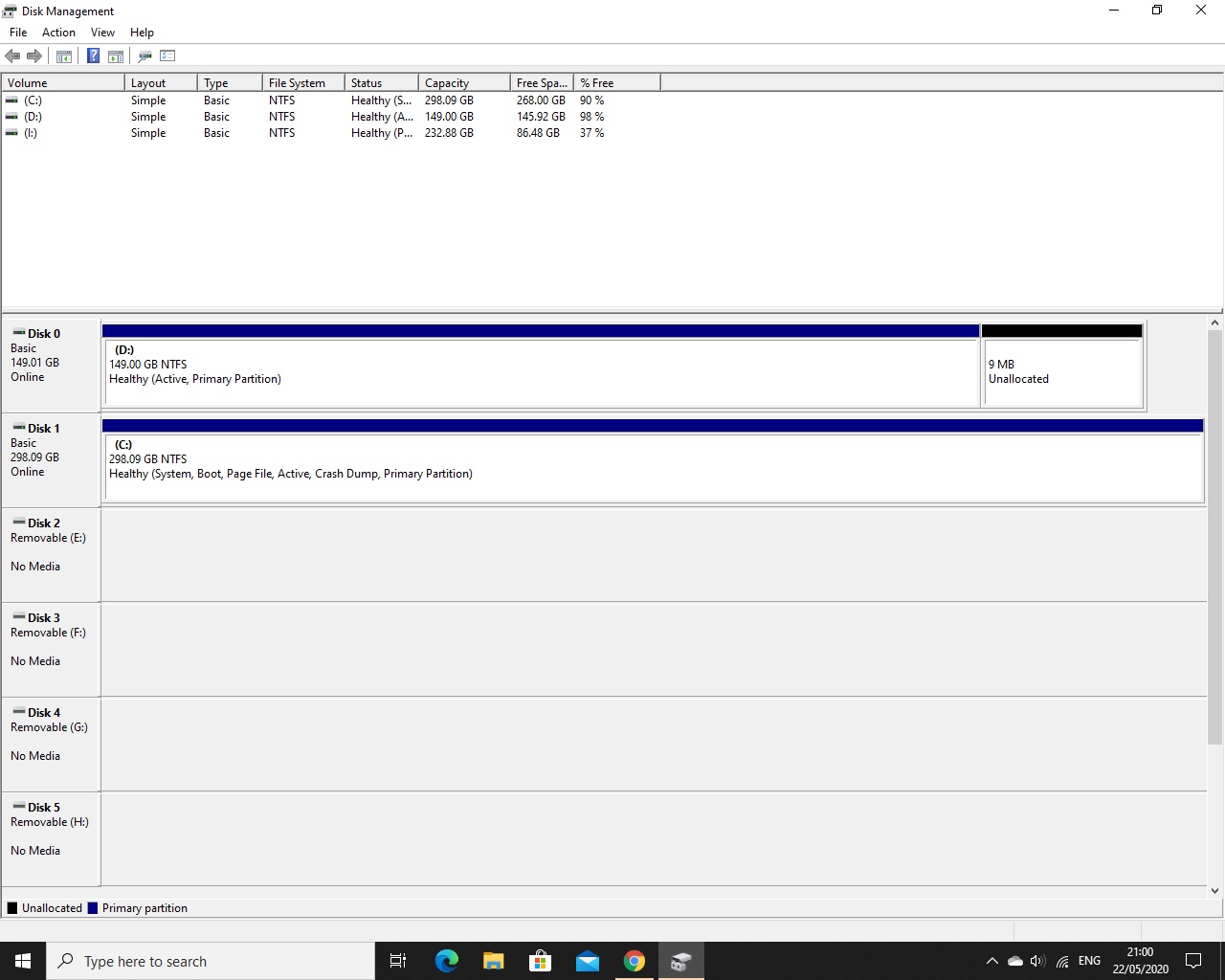Click the Disk 2 removable drive icon
The height and width of the screenshot is (980, 1225).
pos(18,522)
